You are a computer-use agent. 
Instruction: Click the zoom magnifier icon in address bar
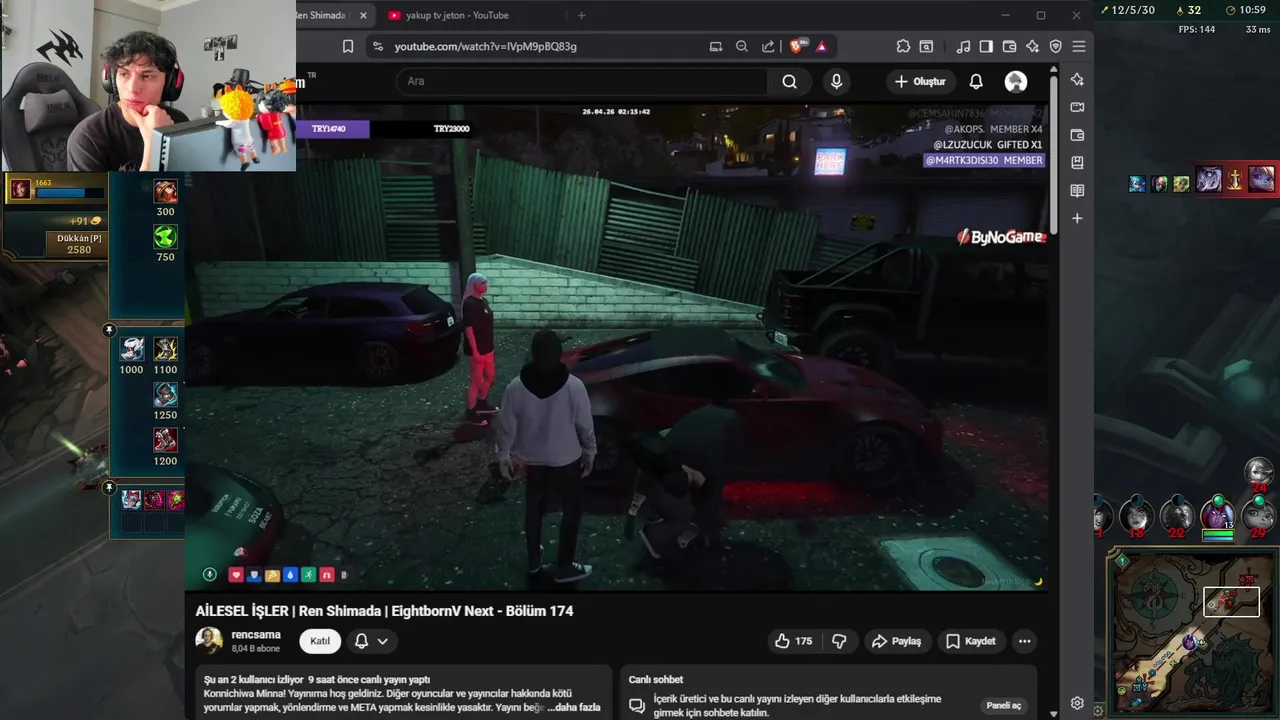click(x=742, y=46)
